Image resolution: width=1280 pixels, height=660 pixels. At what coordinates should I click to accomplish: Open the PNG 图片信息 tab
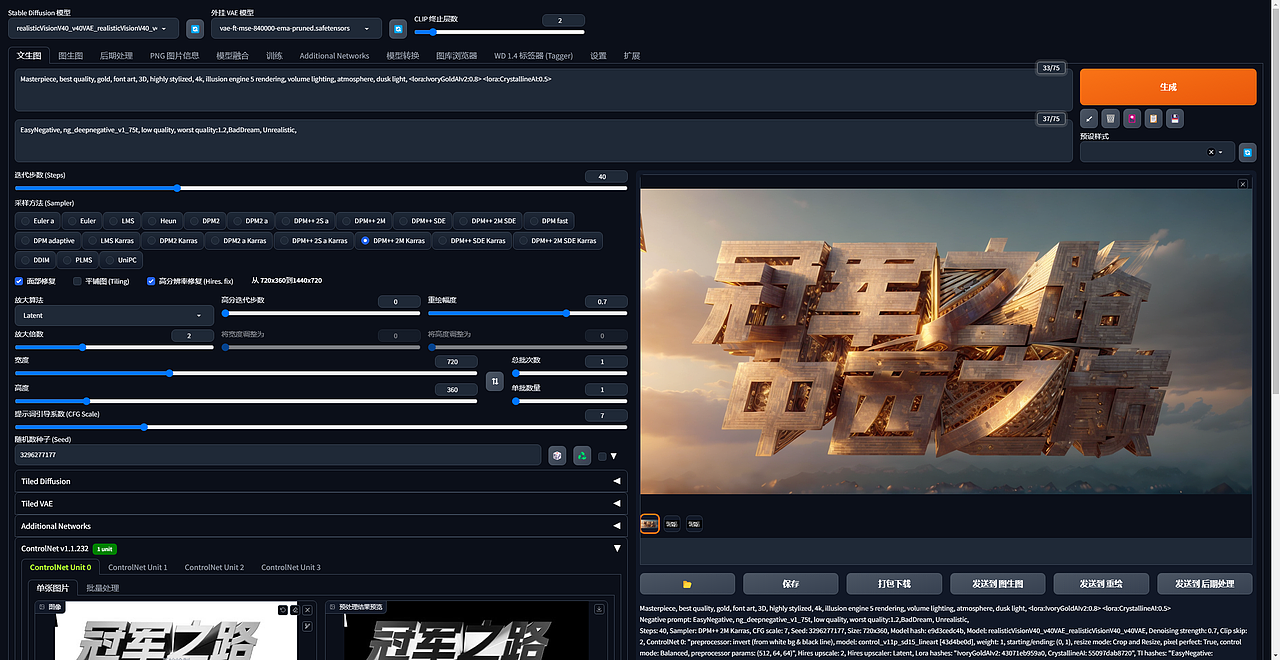(174, 56)
